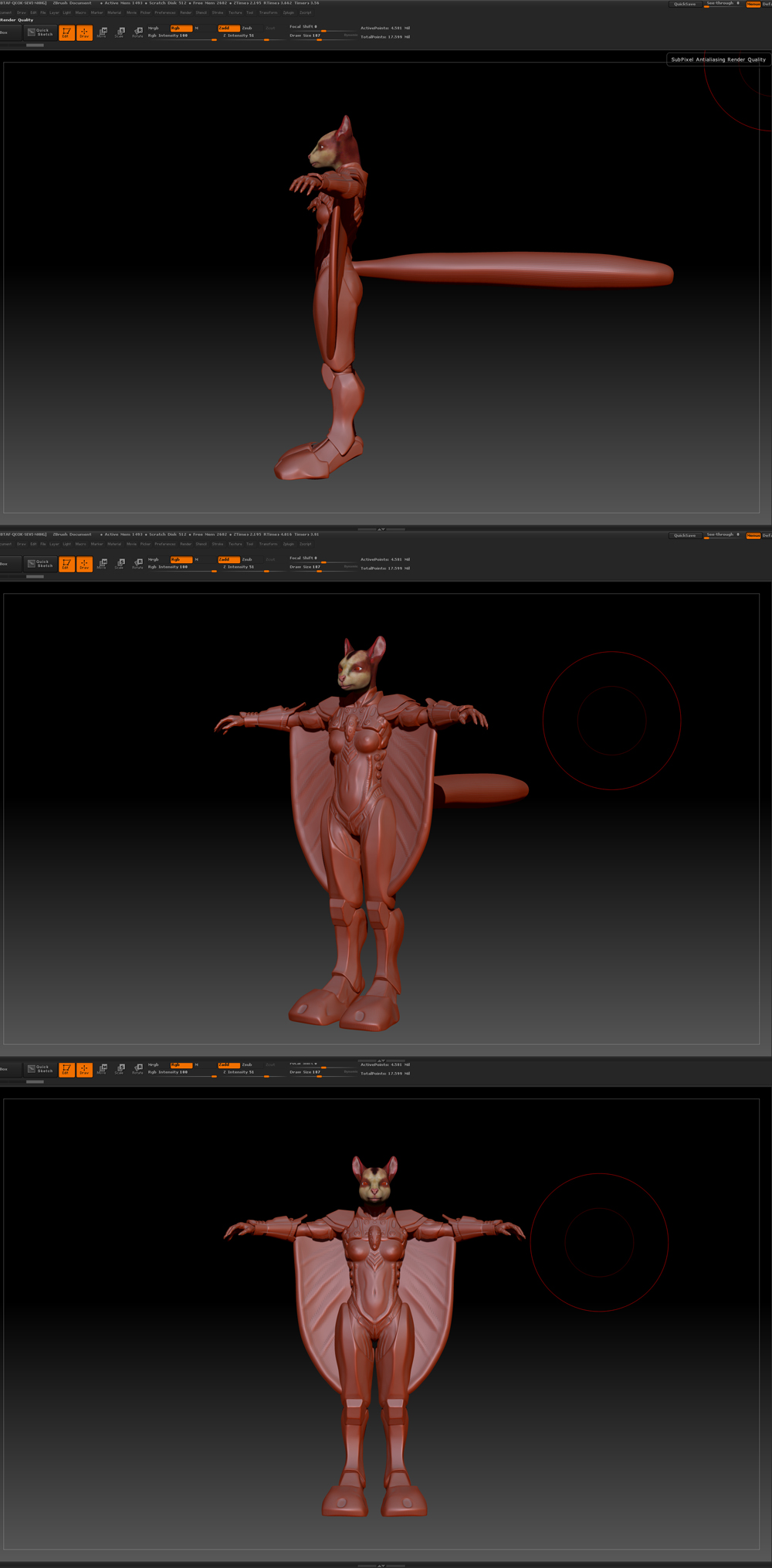Open the Stroke menu in the three-quarter-view screenshot
Viewport: 772px width, 1568px height.
coord(218,544)
